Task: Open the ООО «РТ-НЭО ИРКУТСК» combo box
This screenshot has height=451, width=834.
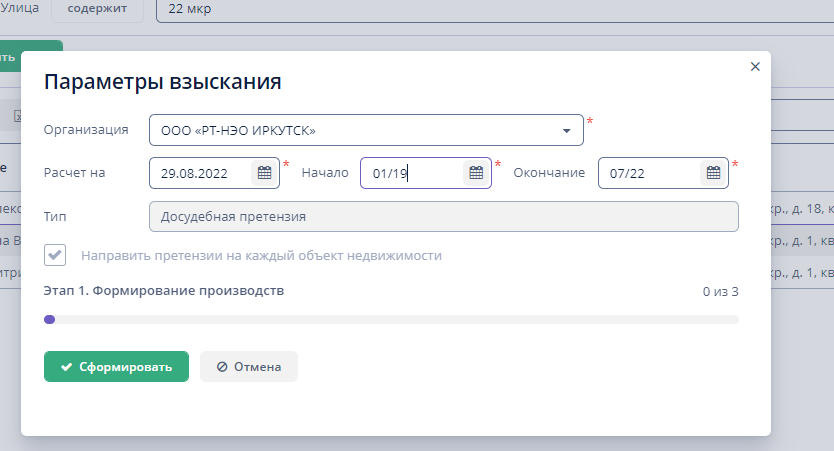Action: click(350, 130)
